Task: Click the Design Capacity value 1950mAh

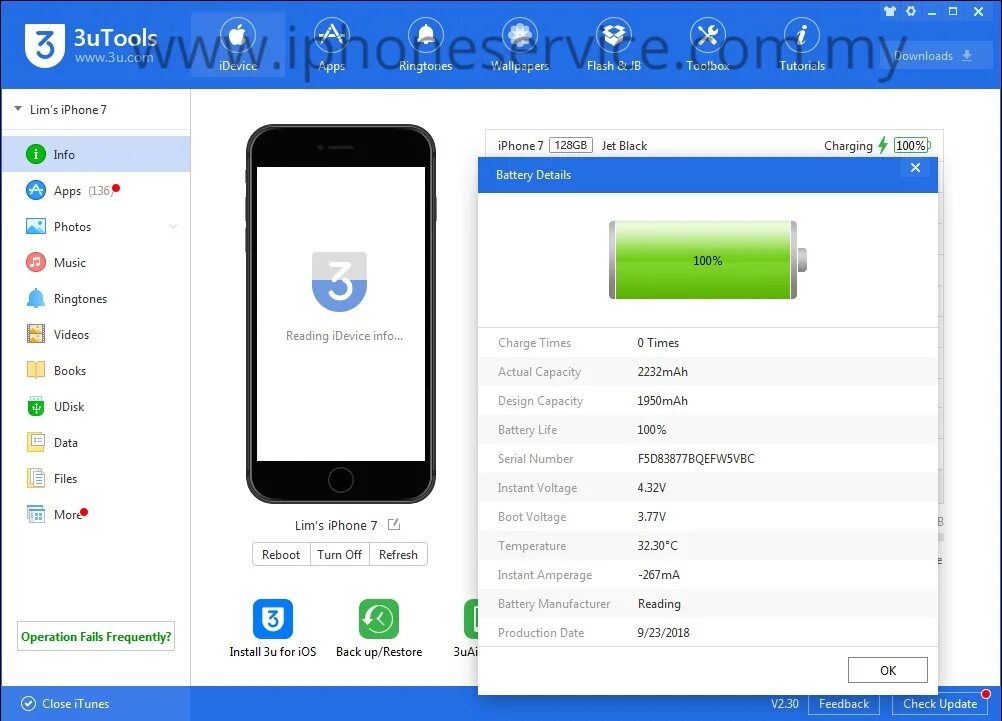Action: click(x=663, y=400)
